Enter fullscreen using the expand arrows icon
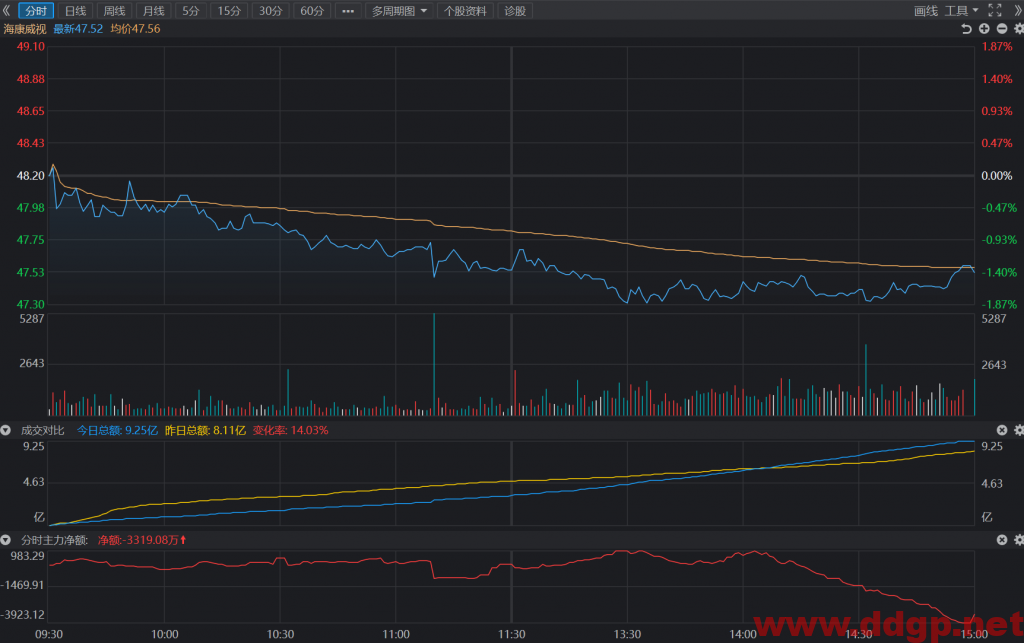Screen dimensions: 1024x643 tap(995, 10)
